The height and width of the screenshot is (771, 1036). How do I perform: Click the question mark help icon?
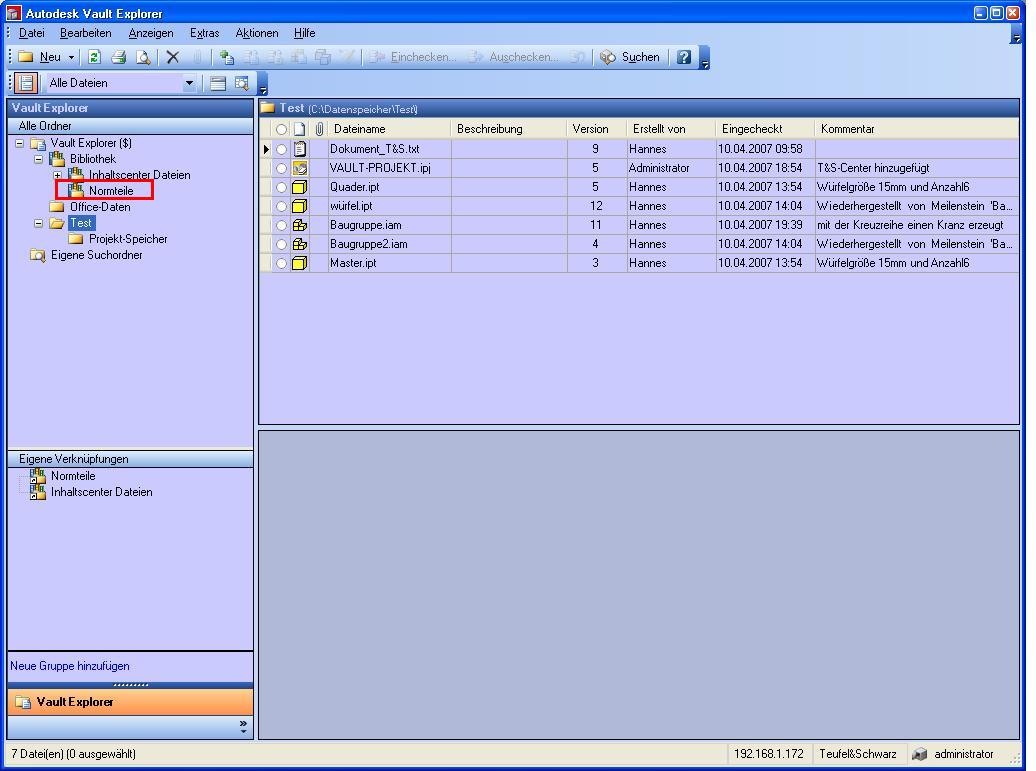coord(684,57)
